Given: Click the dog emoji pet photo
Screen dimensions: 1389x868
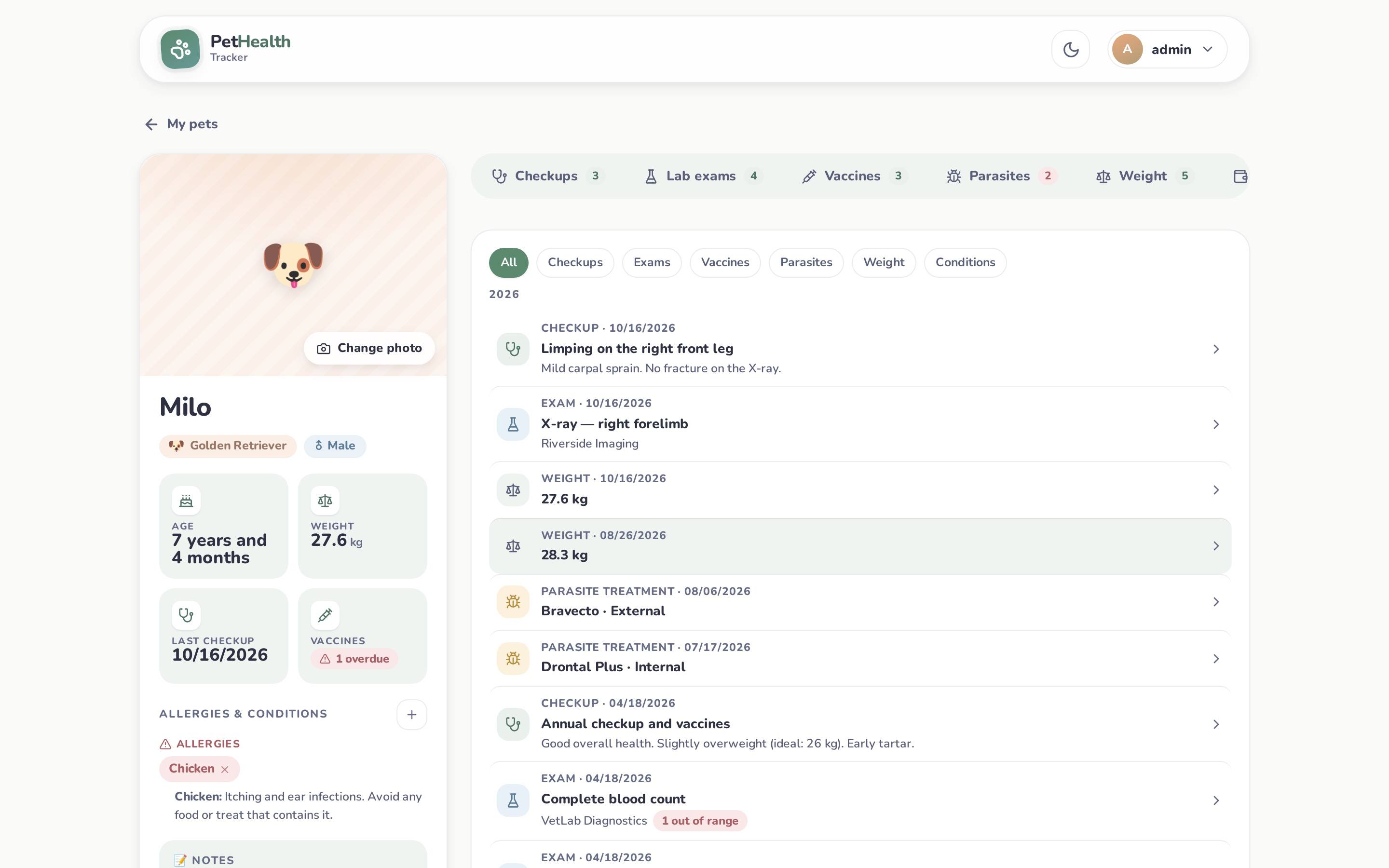Looking at the screenshot, I should (293, 265).
